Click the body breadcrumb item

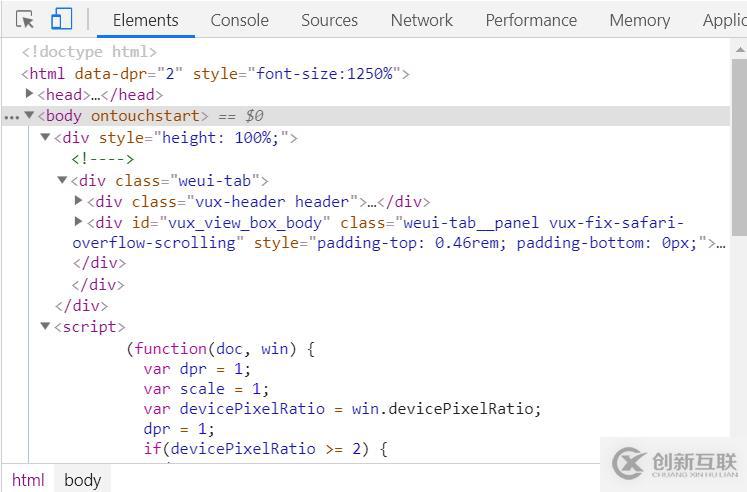click(82, 480)
